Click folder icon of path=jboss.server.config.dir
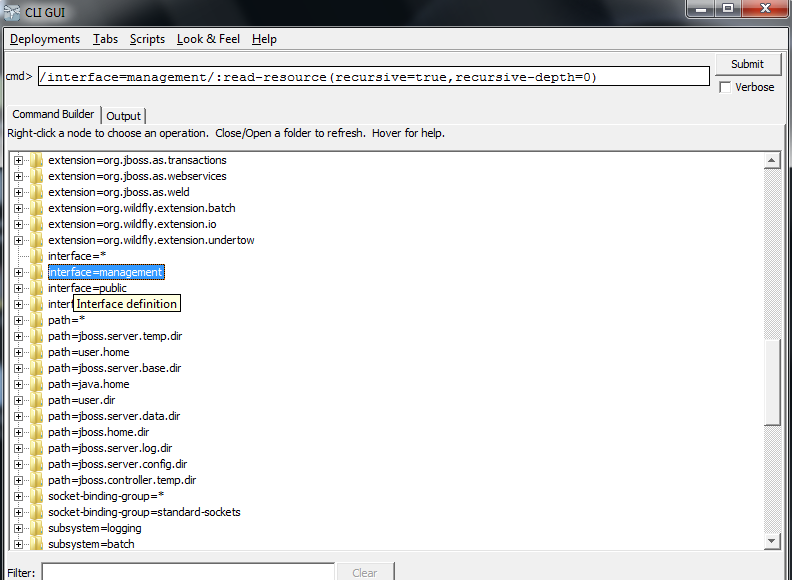The width and height of the screenshot is (792, 580). [x=36, y=464]
